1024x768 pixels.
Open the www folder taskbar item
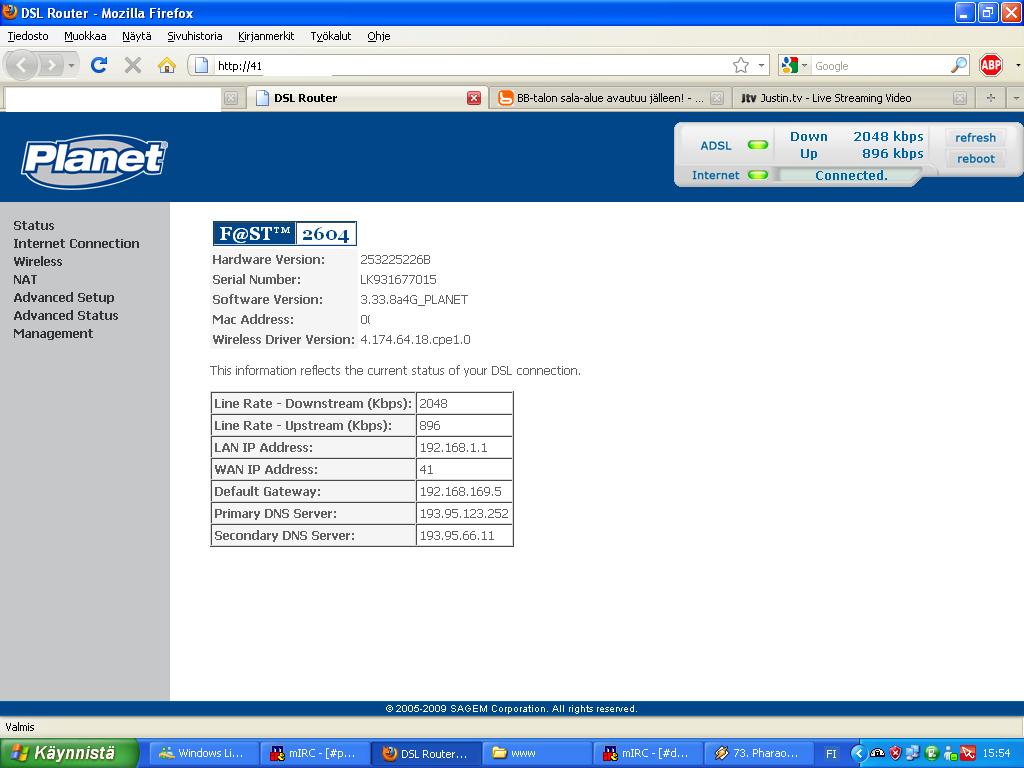tap(537, 754)
